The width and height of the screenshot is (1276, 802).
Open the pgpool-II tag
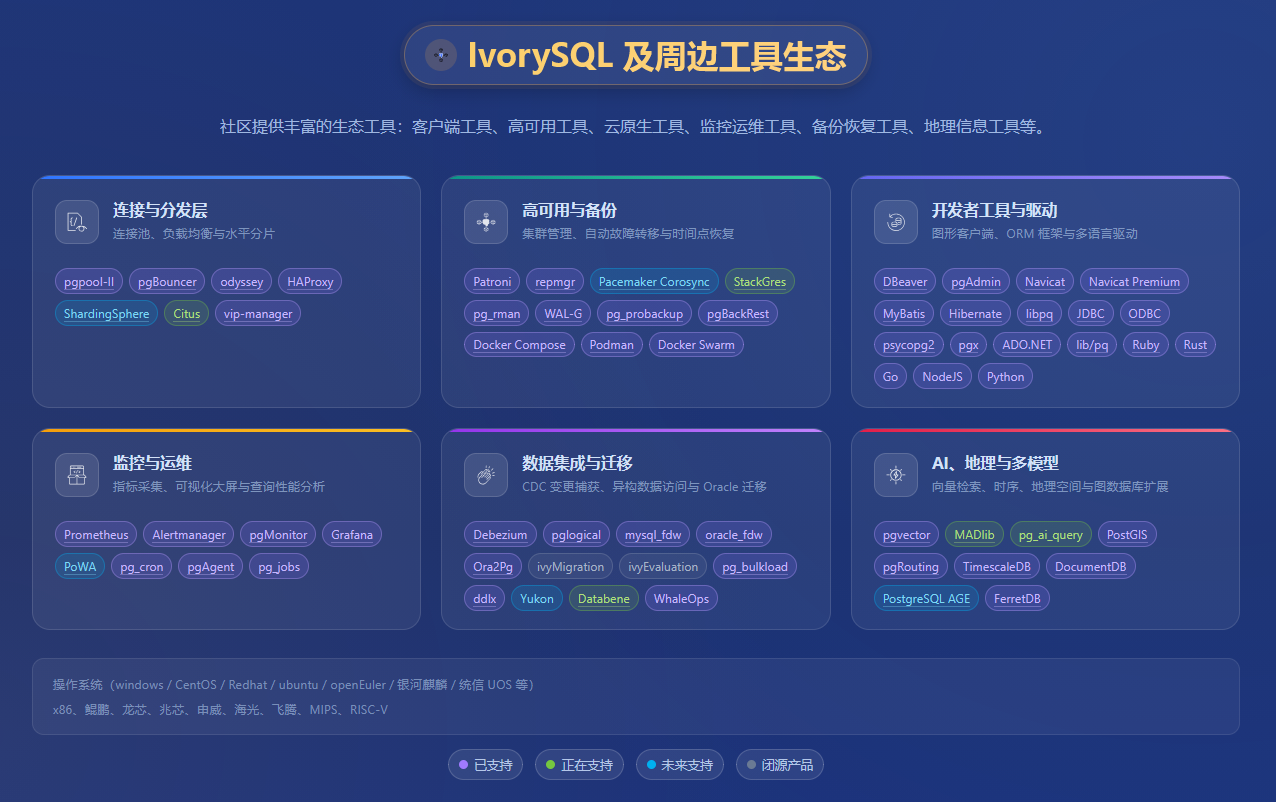(x=89, y=282)
